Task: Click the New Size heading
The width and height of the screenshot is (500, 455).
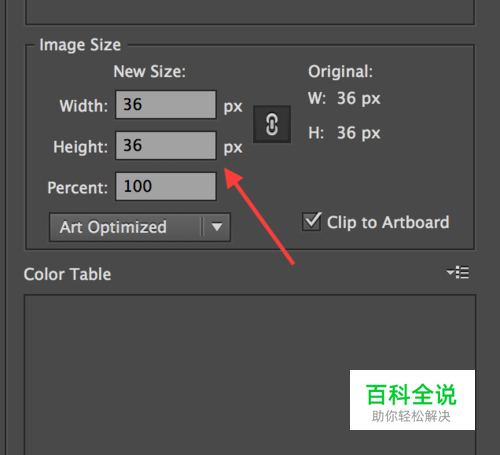Action: pos(150,72)
